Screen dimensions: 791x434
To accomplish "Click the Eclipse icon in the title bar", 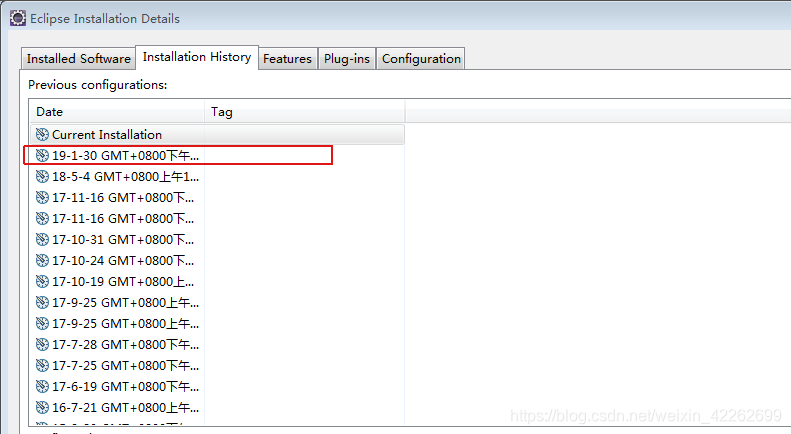I will 18,19.
